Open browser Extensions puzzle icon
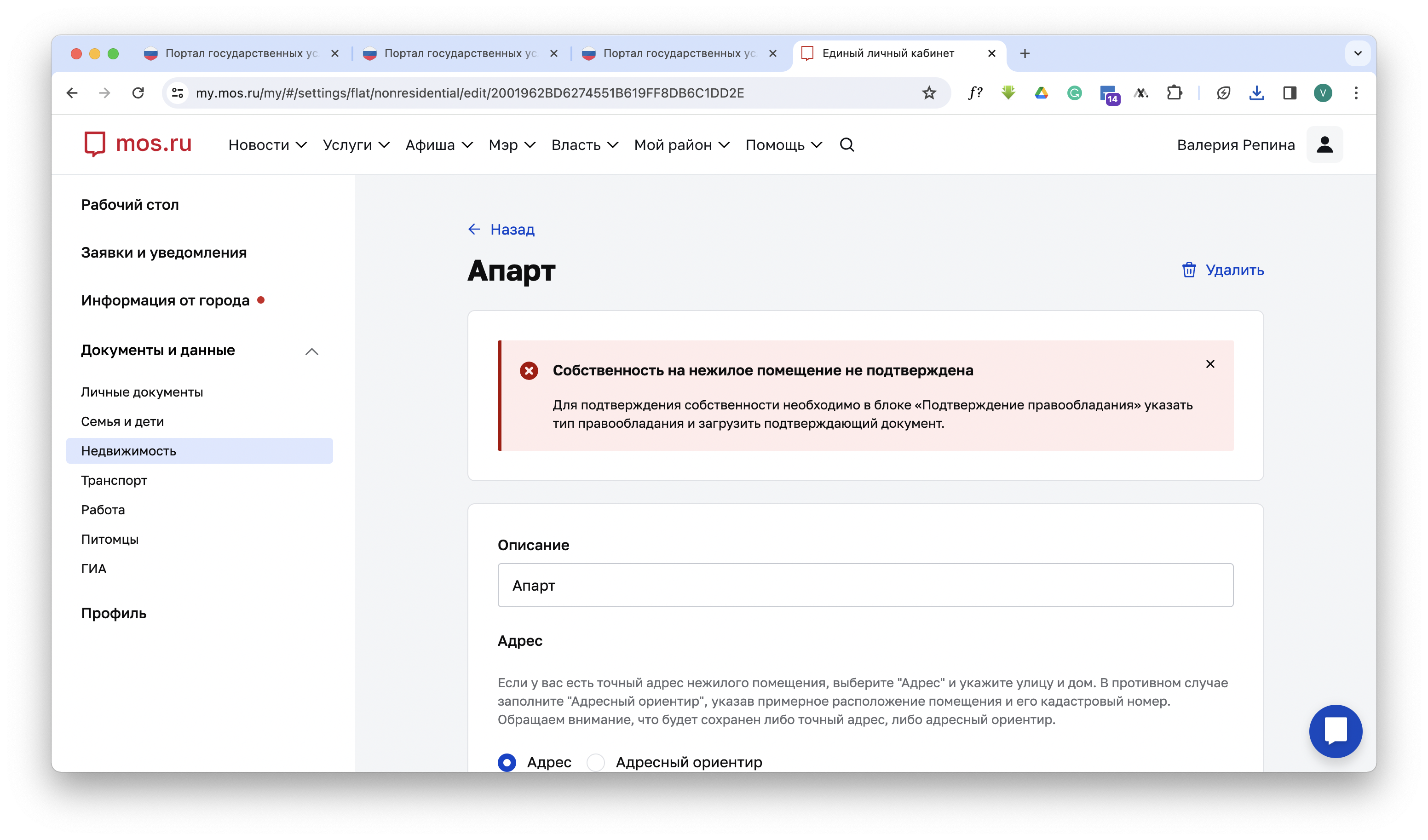Image resolution: width=1428 pixels, height=840 pixels. pyautogui.click(x=1174, y=93)
